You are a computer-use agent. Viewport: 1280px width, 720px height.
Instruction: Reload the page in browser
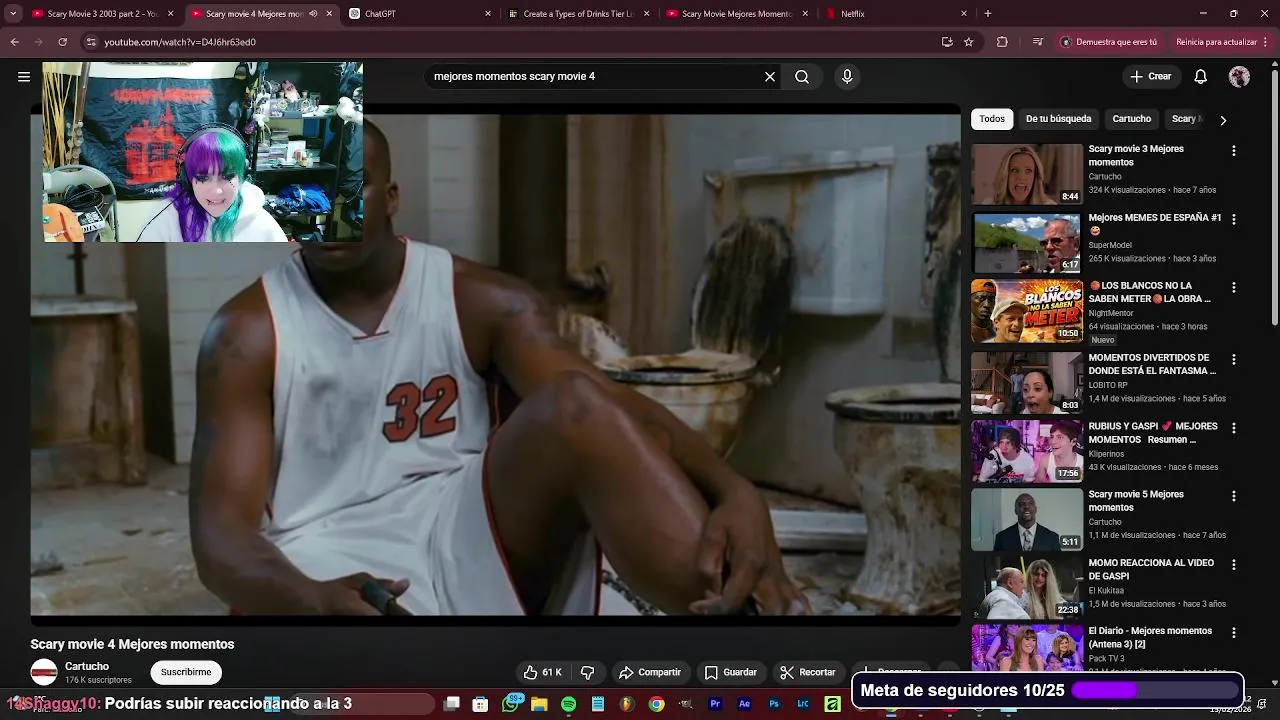[x=62, y=42]
